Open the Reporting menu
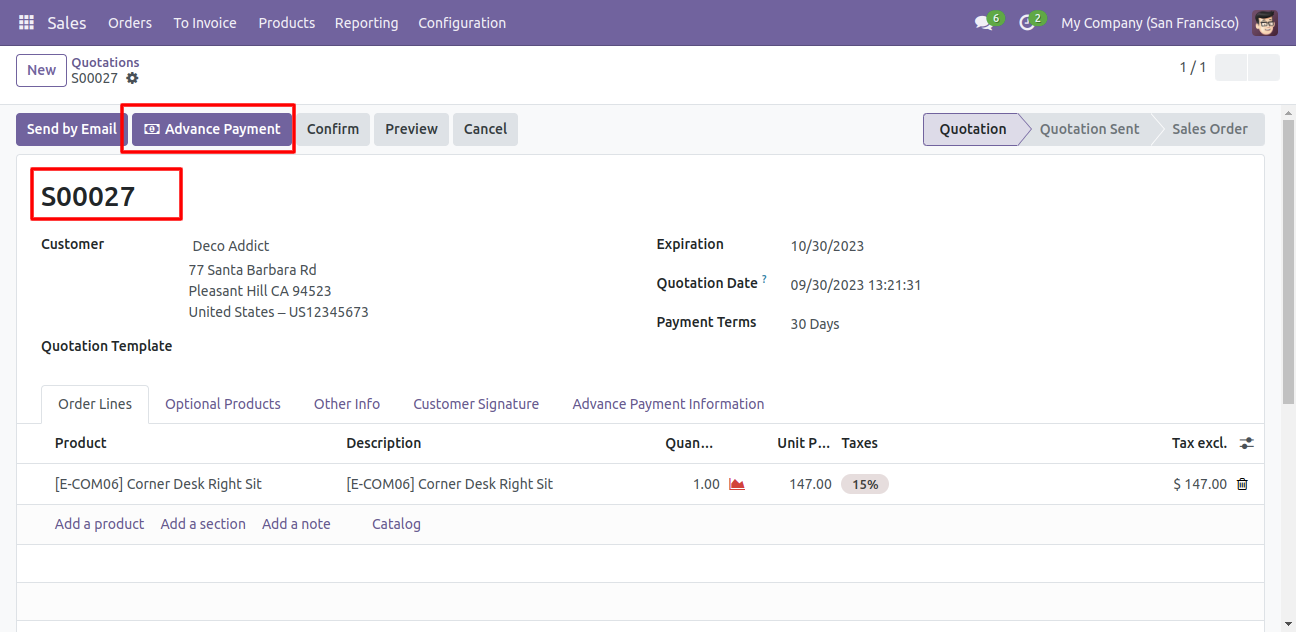 pos(366,22)
